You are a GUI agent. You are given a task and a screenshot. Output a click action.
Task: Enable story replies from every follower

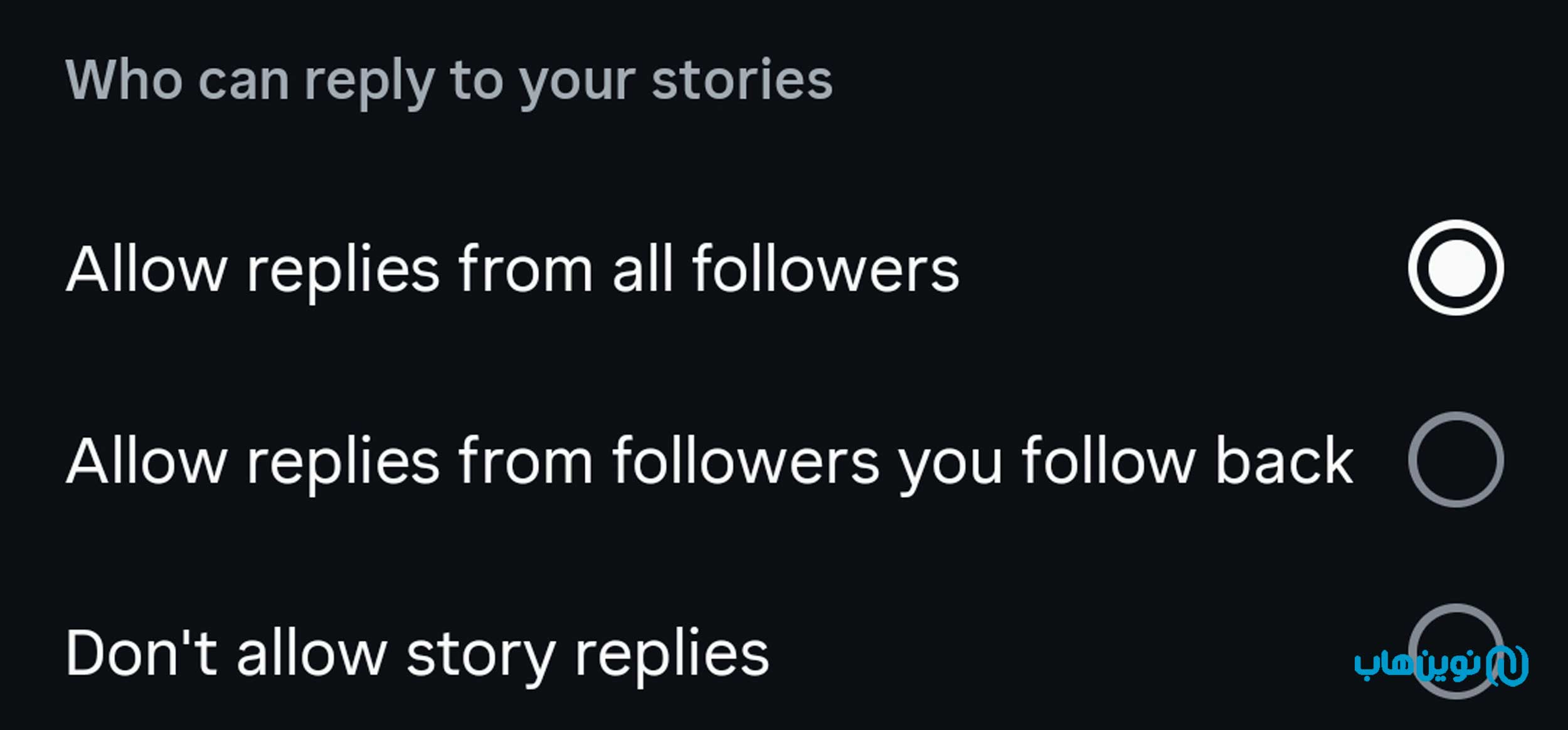1455,268
